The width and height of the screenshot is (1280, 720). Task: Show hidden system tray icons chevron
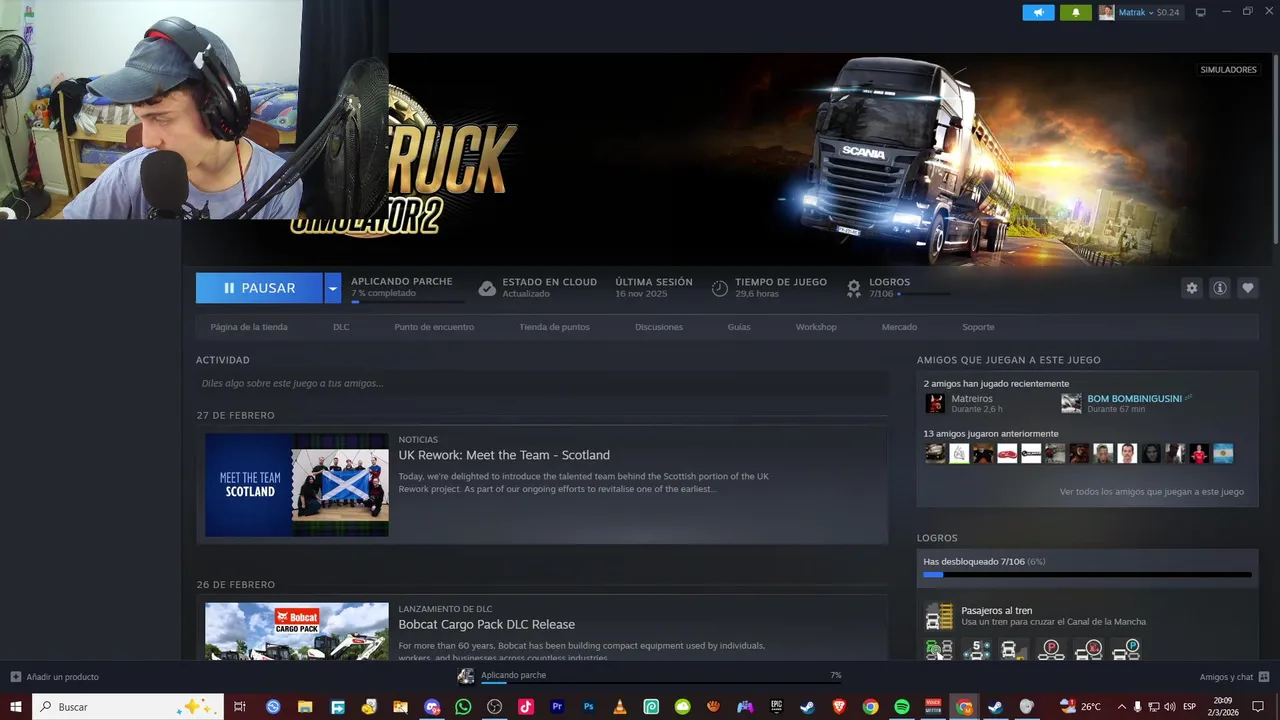(x=1121, y=707)
